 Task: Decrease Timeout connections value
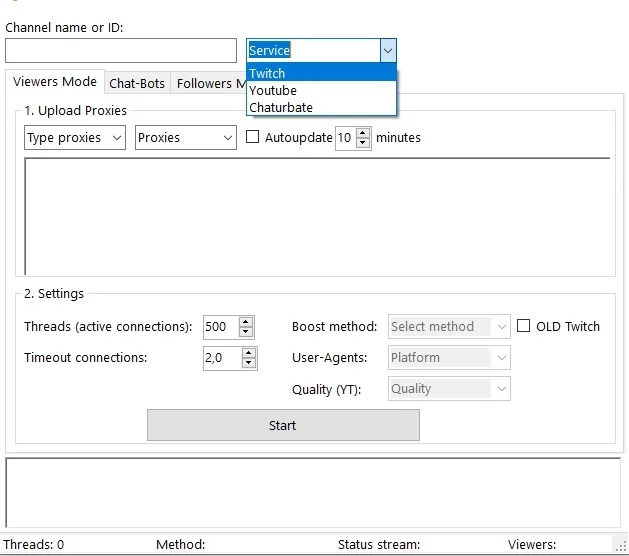pyautogui.click(x=249, y=363)
